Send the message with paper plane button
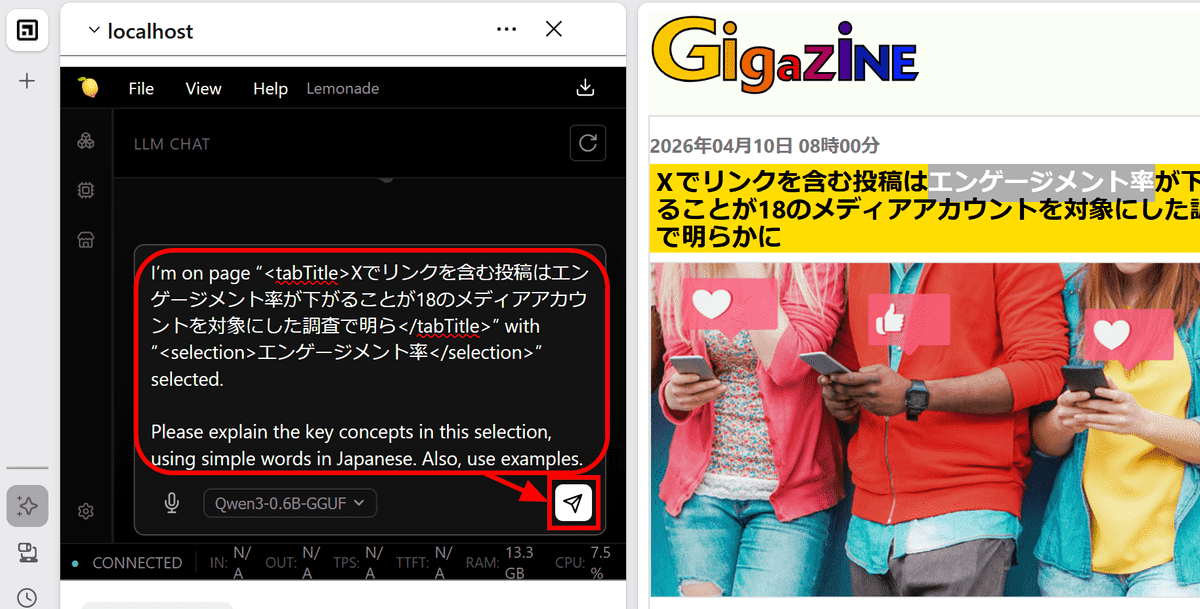Screen dimensions: 1200x609 (573, 503)
